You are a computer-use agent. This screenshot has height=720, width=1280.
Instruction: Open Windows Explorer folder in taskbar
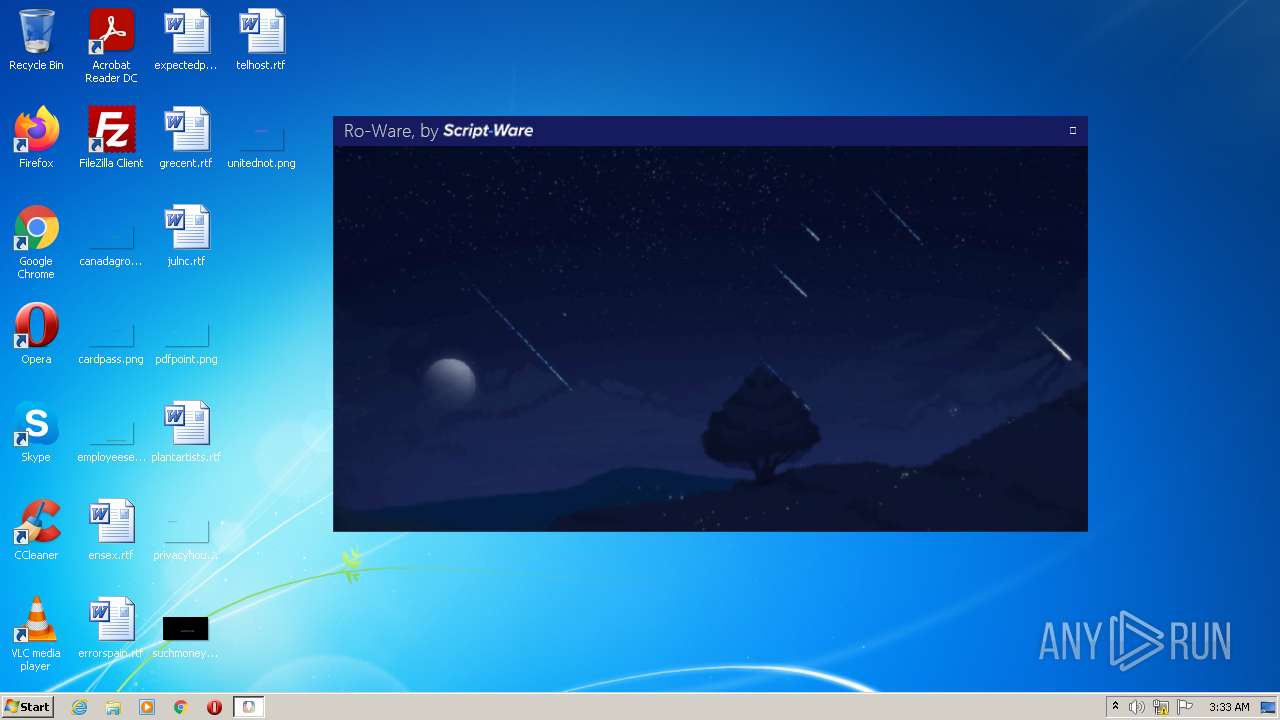tap(113, 707)
